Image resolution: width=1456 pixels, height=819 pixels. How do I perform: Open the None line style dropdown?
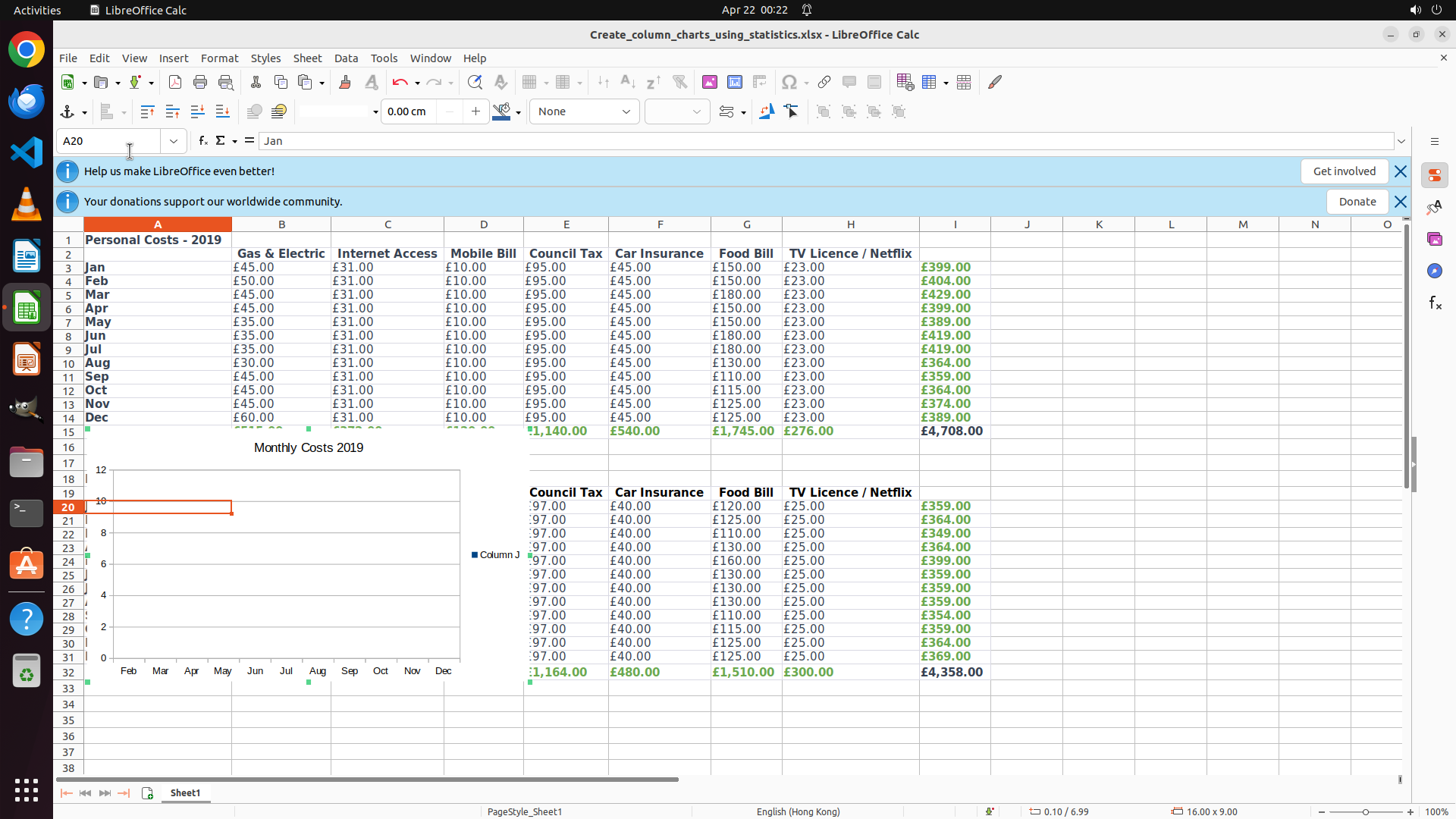[x=584, y=111]
